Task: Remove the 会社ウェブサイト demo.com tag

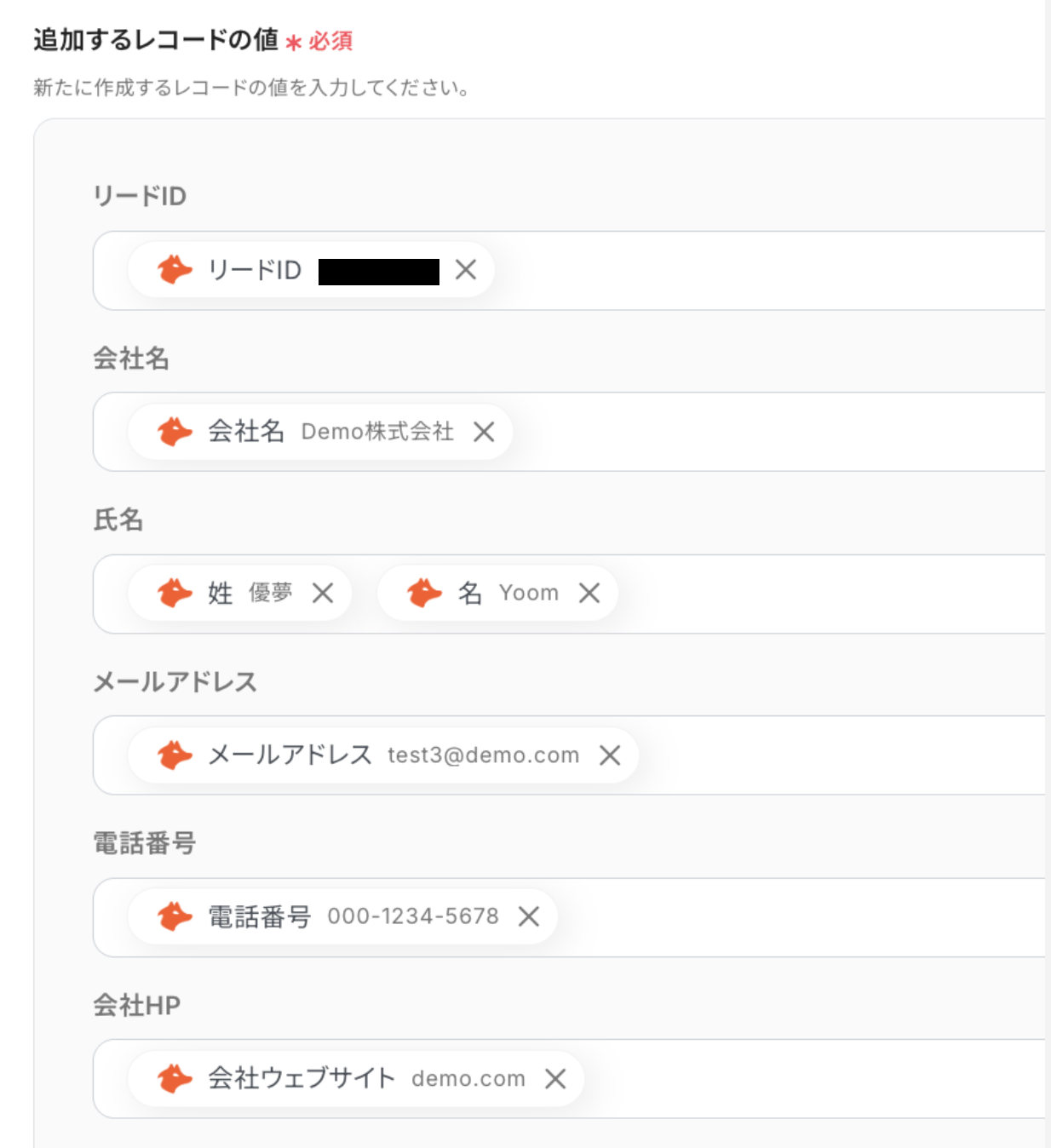Action: [555, 1079]
